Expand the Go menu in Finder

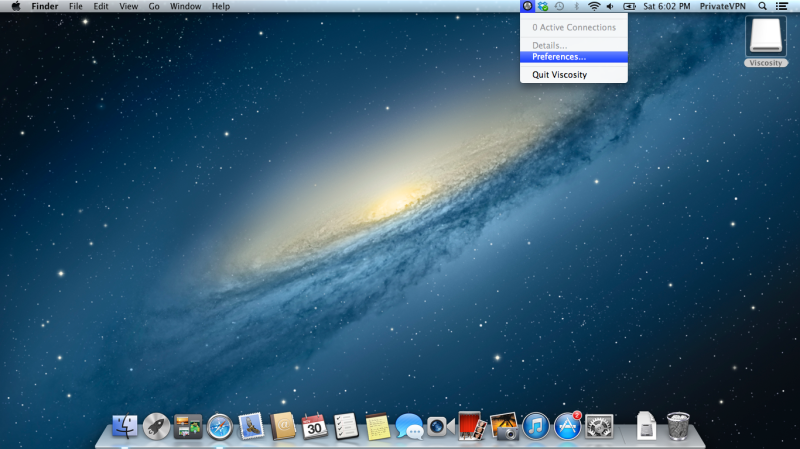pos(154,6)
